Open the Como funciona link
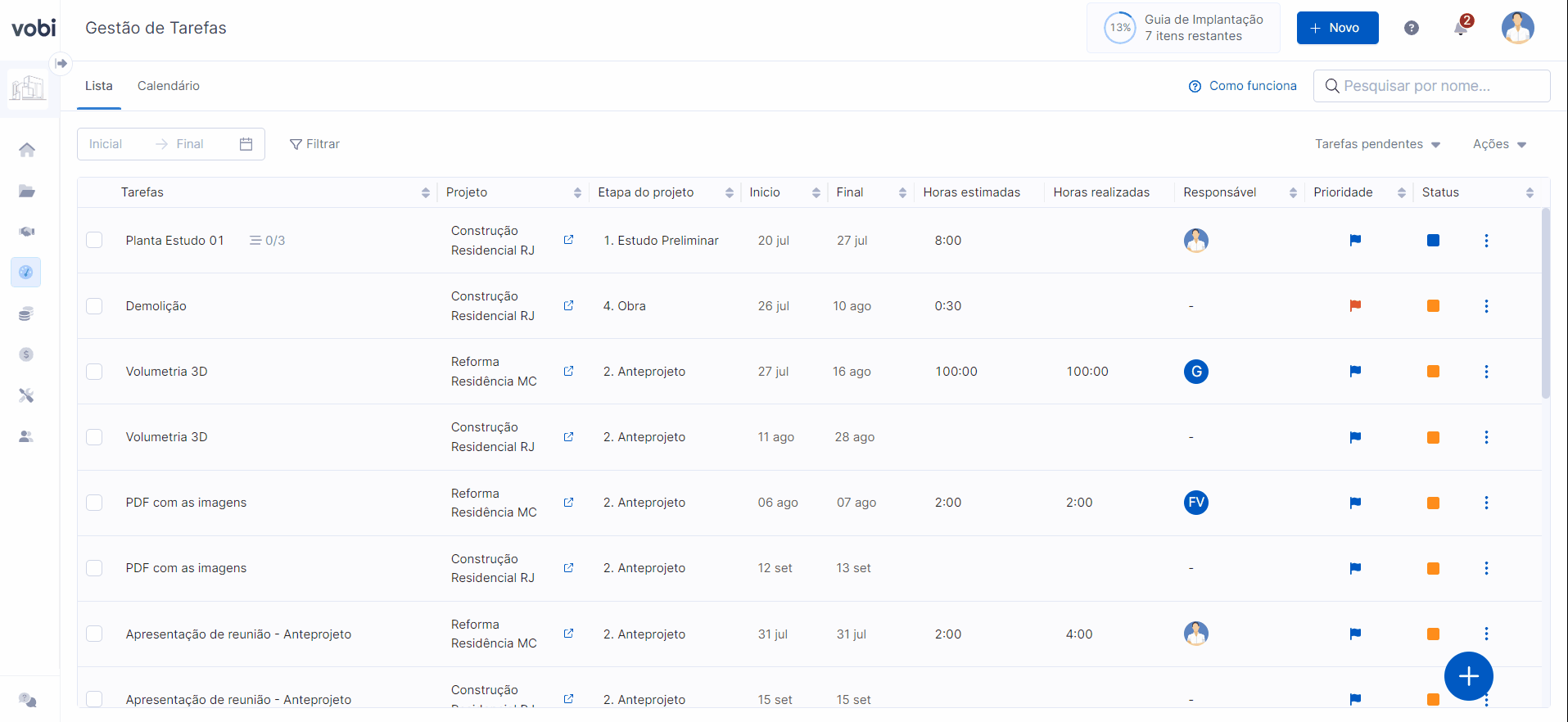Viewport: 1568px width, 722px height. 1243,86
